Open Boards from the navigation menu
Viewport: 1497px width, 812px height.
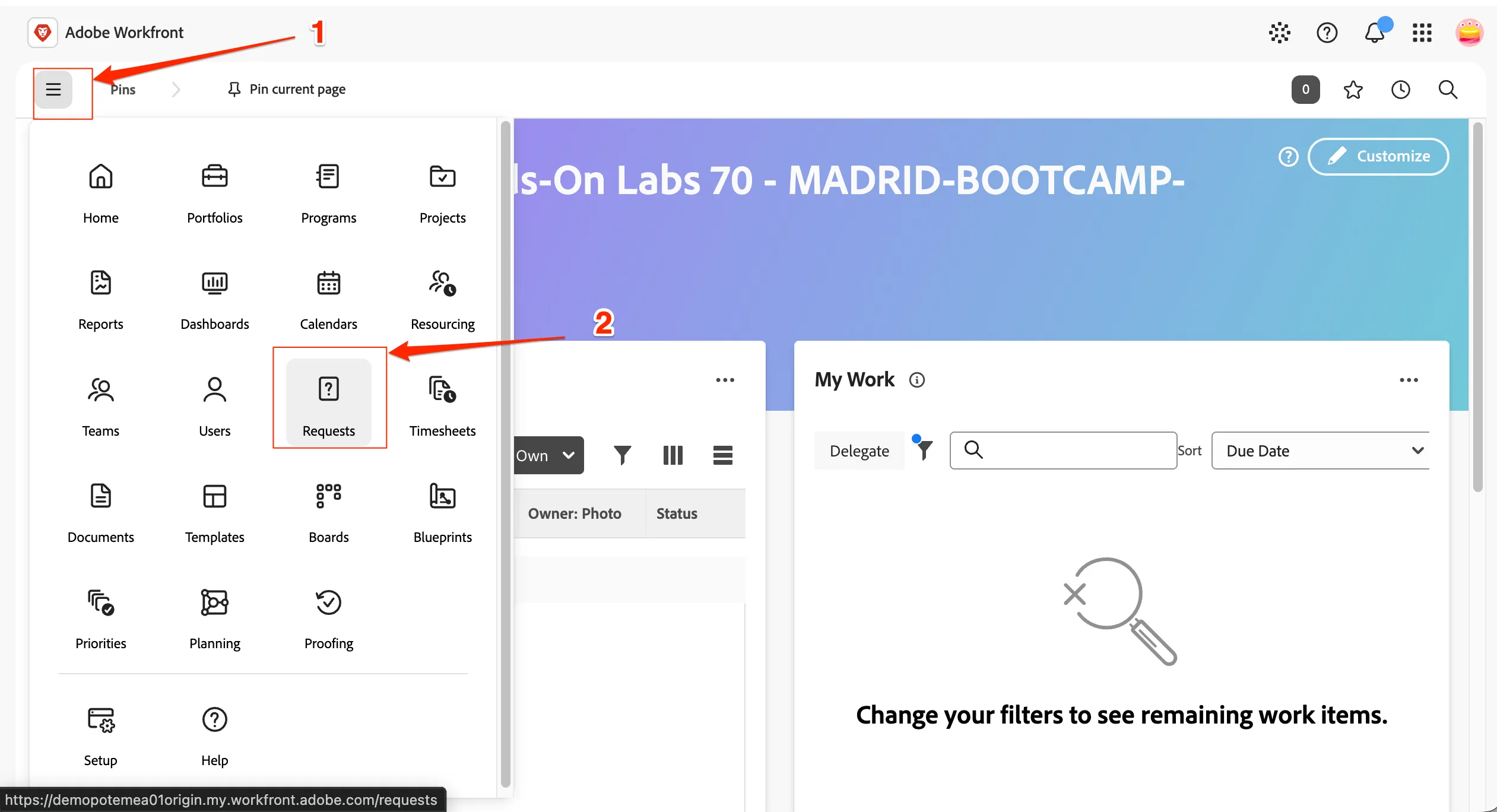(x=328, y=513)
